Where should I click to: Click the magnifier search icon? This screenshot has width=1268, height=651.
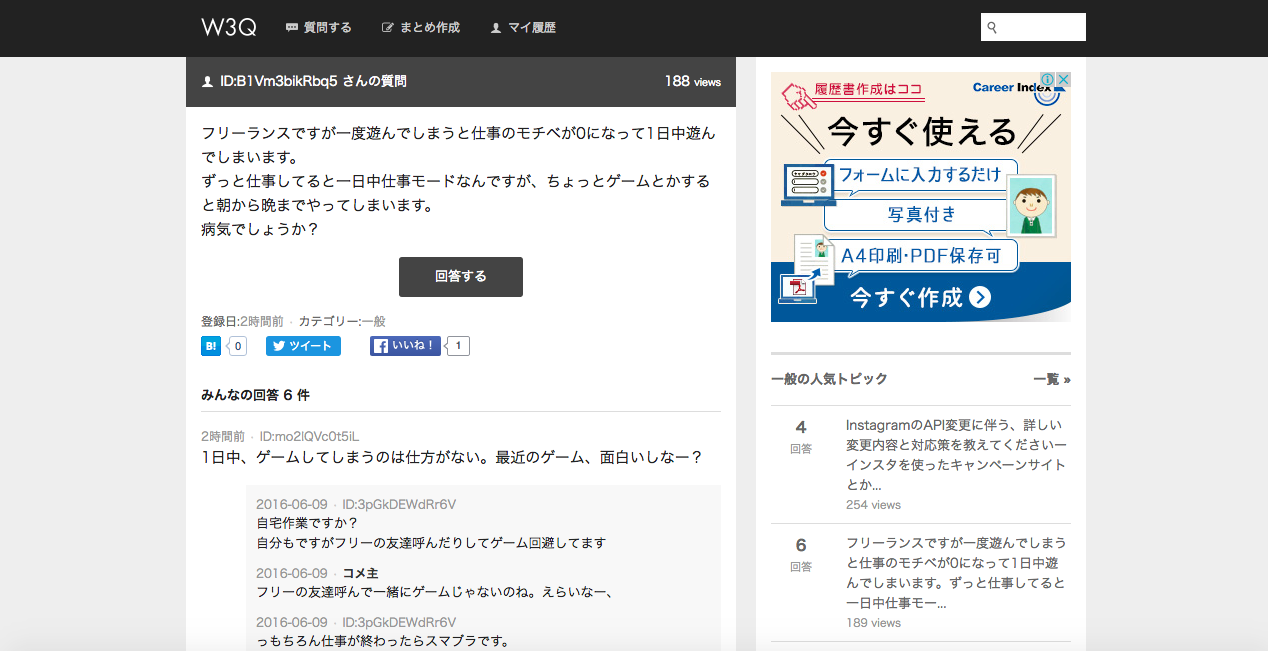point(992,28)
